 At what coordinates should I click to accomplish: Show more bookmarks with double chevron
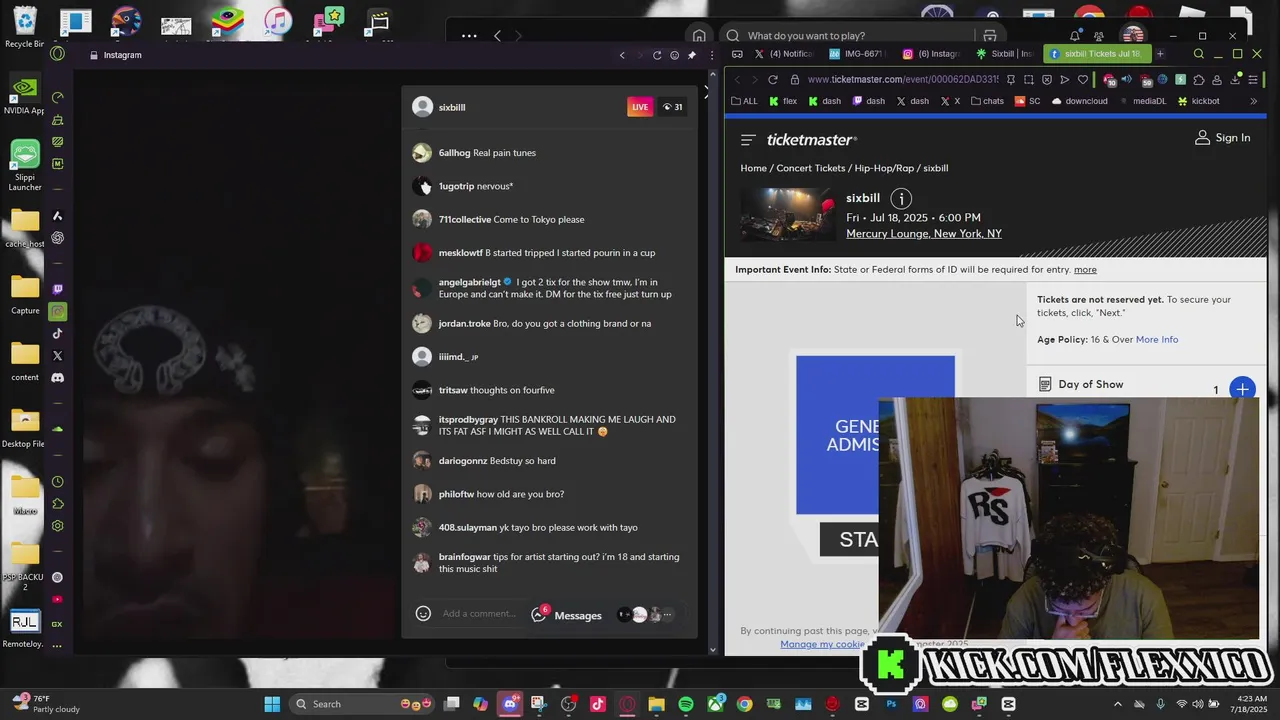click(x=1253, y=101)
